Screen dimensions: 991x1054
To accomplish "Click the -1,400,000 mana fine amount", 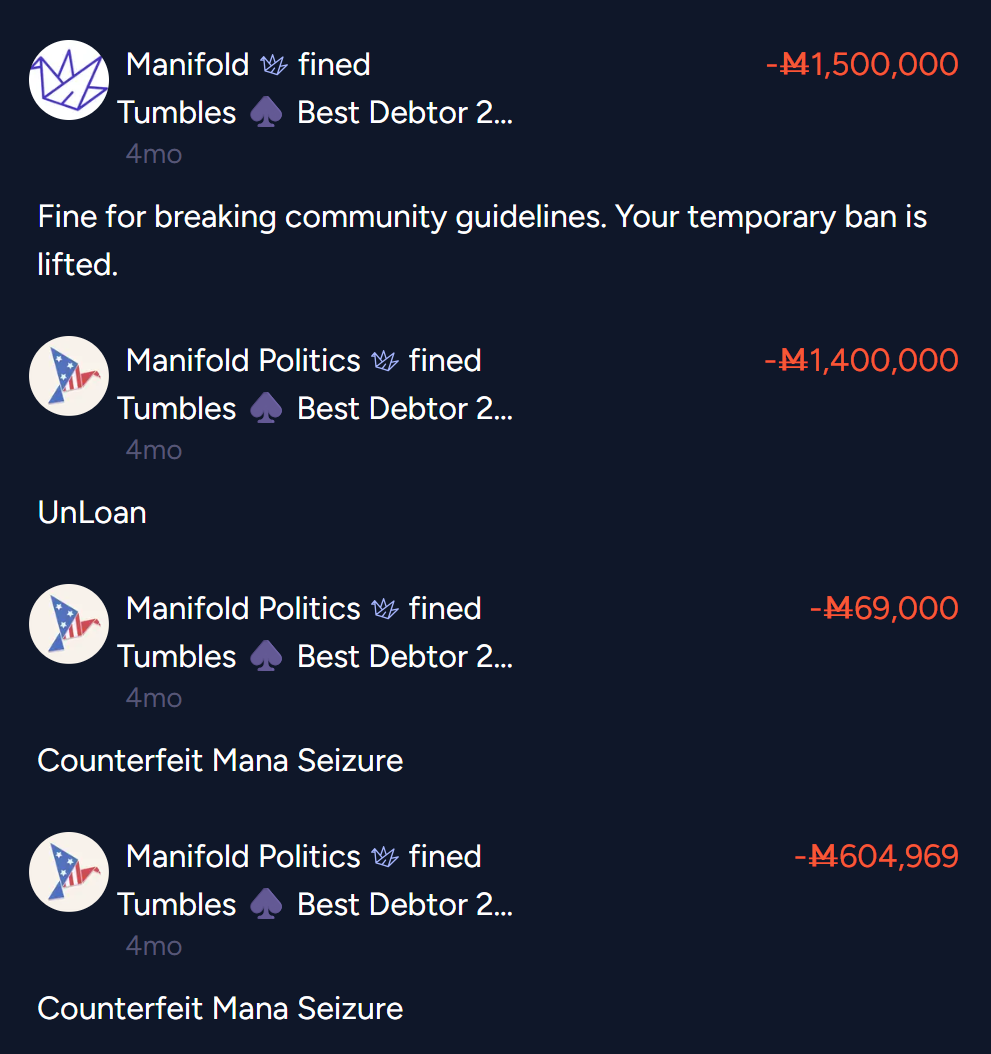I will click(x=862, y=360).
